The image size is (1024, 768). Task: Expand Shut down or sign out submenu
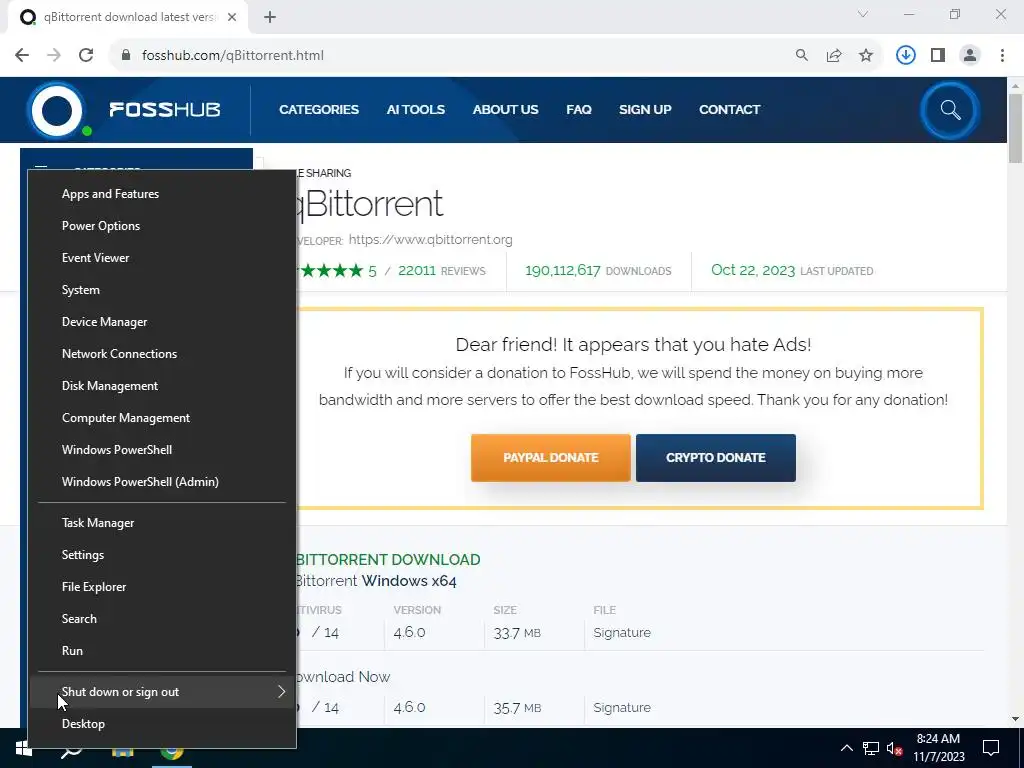pyautogui.click(x=162, y=692)
